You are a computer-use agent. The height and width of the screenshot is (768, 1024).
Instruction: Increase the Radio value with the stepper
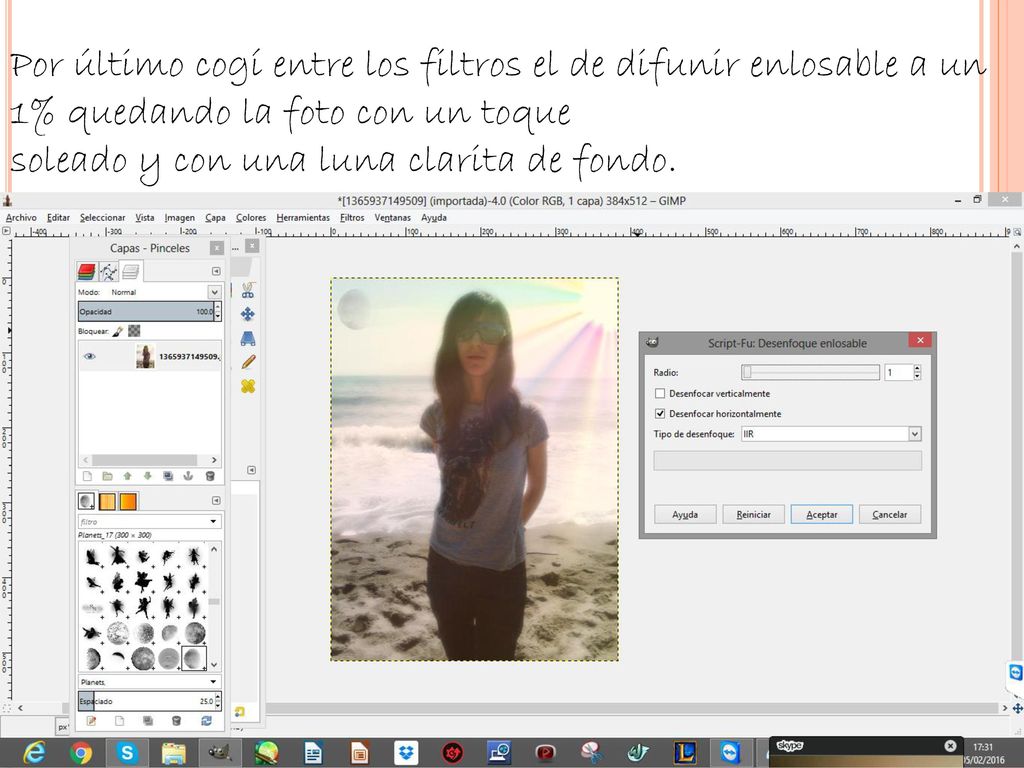pos(918,368)
